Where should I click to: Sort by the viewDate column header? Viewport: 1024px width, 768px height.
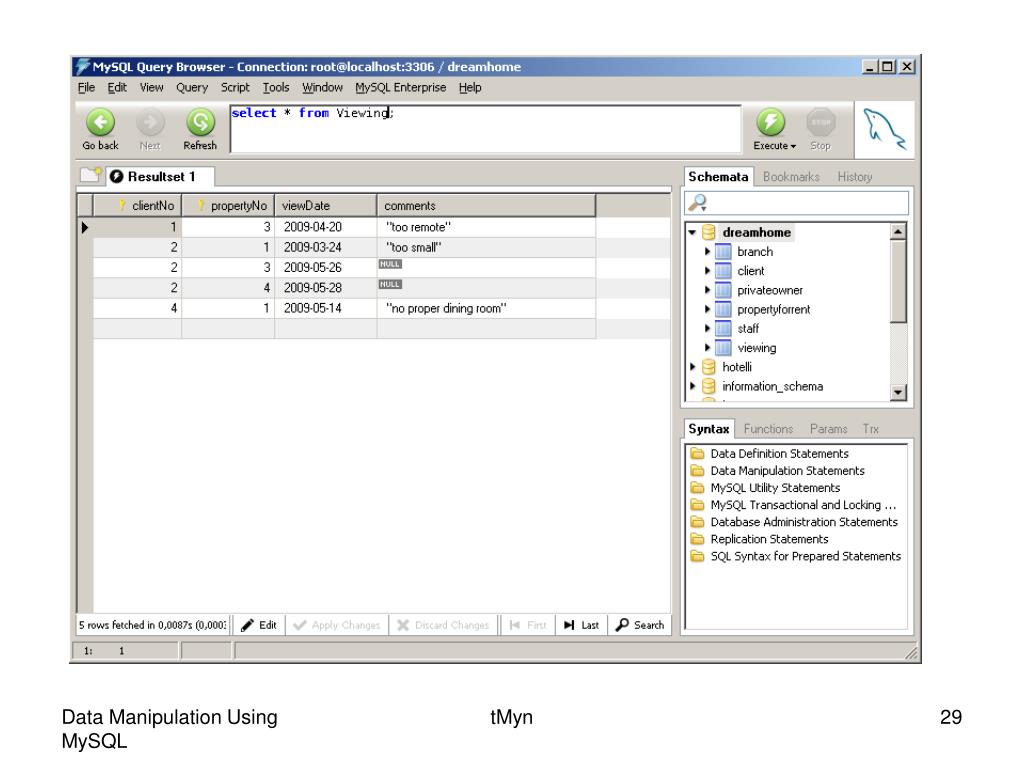[325, 206]
